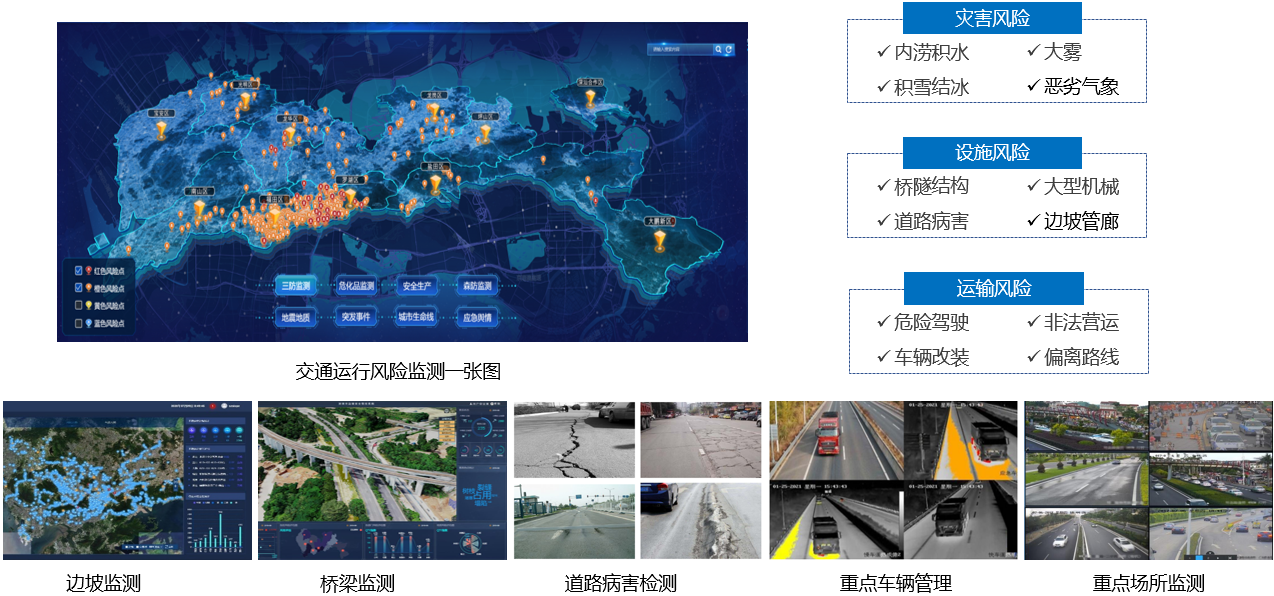Enable the 蓝色风险点 checkbox

pos(78,323)
